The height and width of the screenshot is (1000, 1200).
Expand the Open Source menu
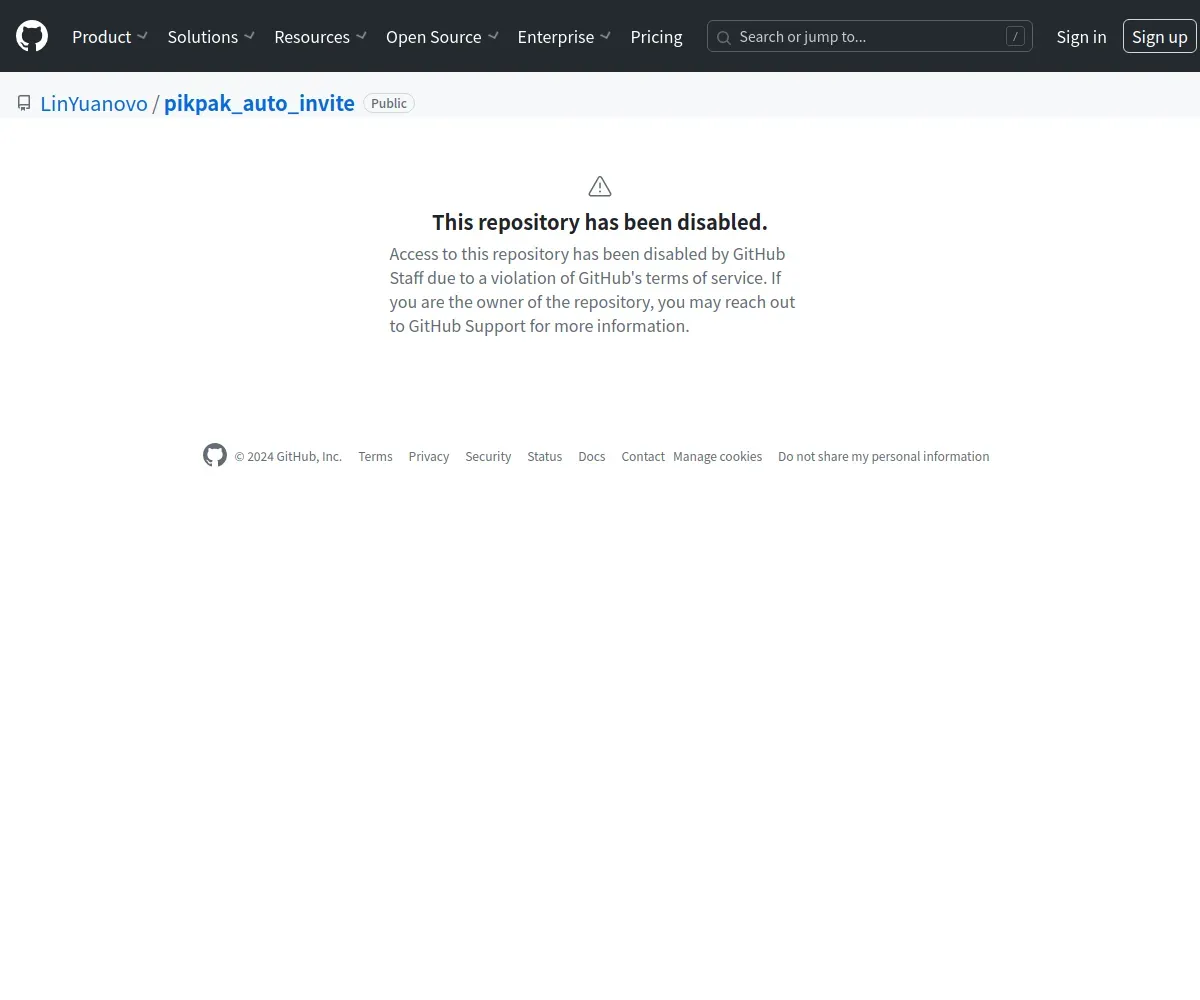tap(442, 37)
